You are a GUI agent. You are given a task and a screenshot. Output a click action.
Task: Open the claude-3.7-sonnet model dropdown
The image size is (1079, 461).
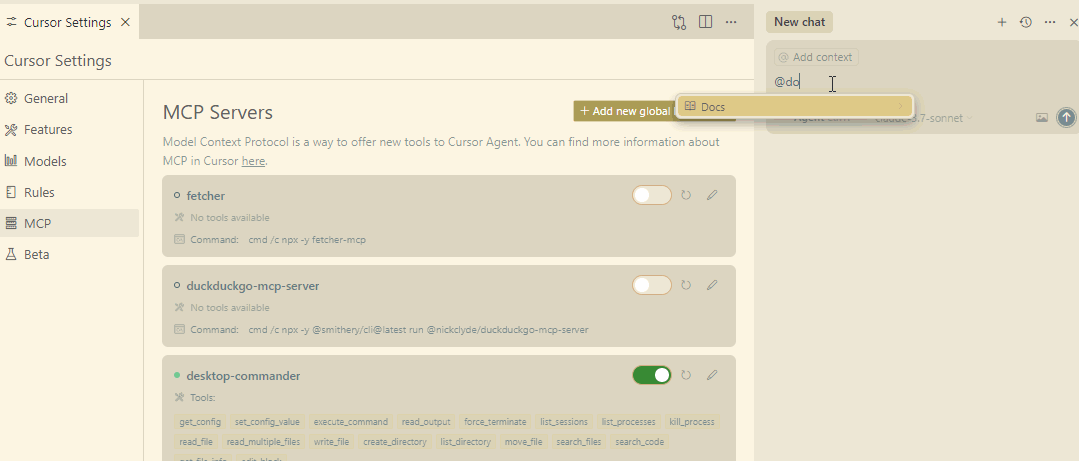tap(923, 118)
